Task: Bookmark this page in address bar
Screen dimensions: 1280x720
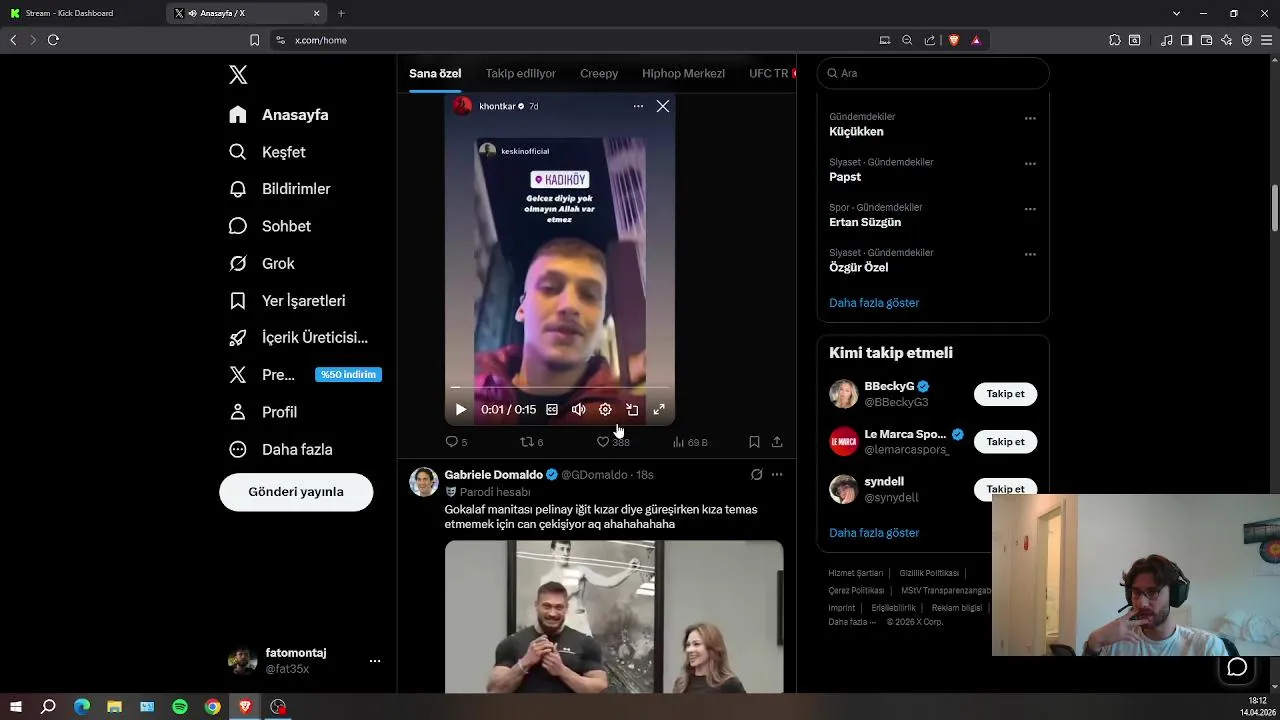Action: click(254, 40)
